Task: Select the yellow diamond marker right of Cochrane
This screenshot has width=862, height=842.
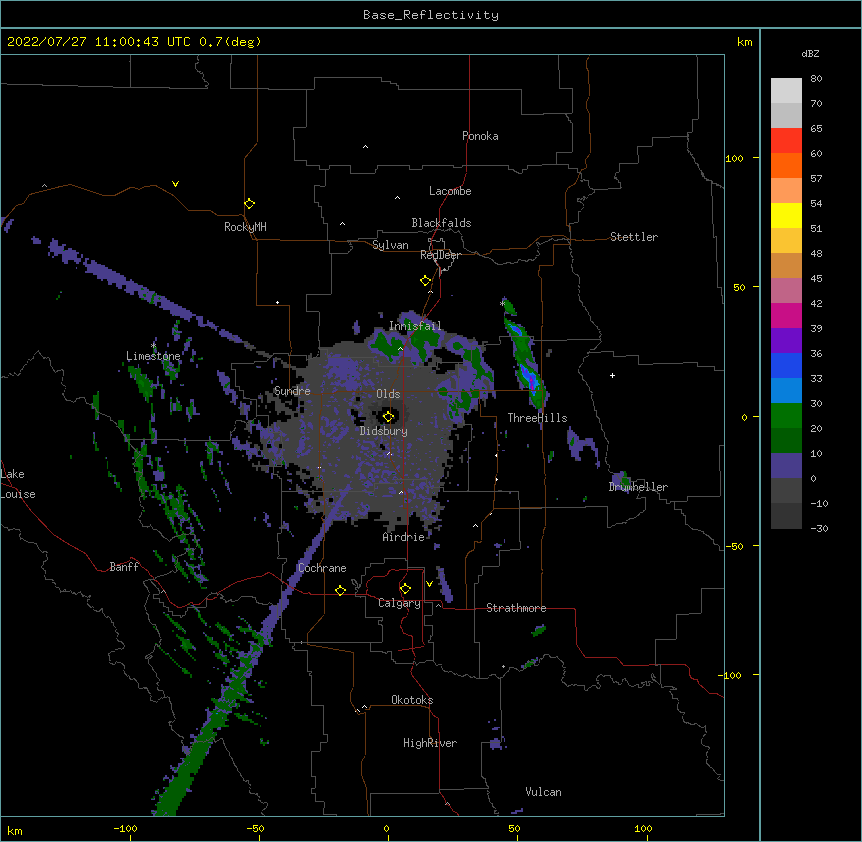Action: pyautogui.click(x=340, y=590)
